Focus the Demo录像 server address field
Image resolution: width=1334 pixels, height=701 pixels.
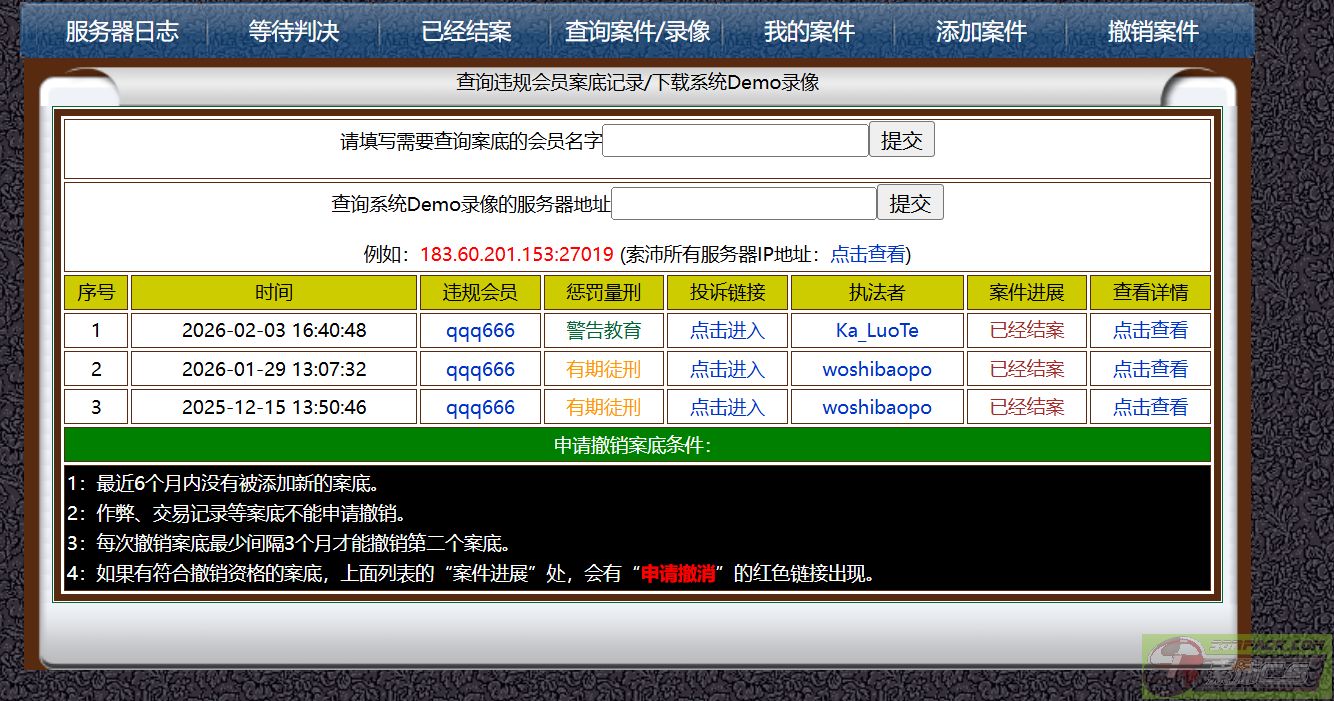coord(743,204)
